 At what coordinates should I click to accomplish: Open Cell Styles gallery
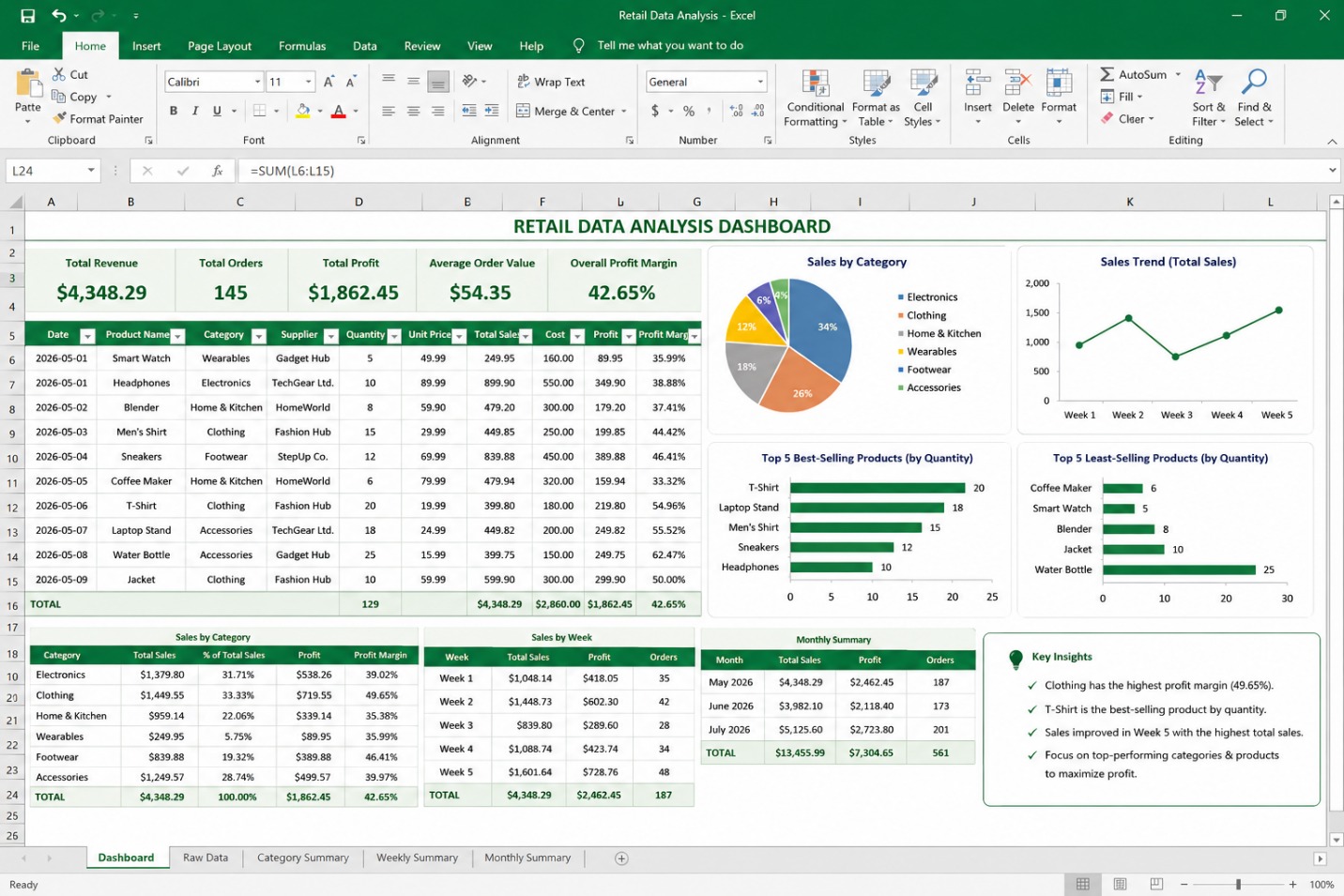(x=923, y=98)
